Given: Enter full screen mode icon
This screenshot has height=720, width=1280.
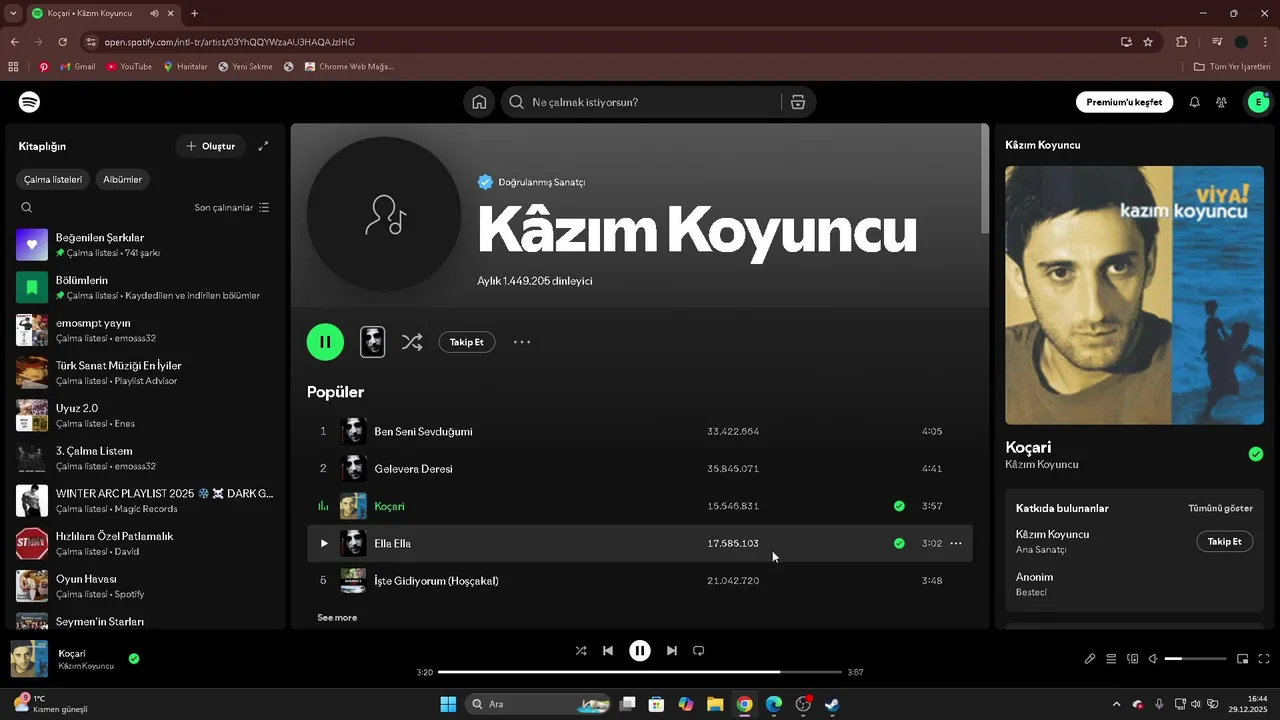Looking at the screenshot, I should pyautogui.click(x=1264, y=659).
